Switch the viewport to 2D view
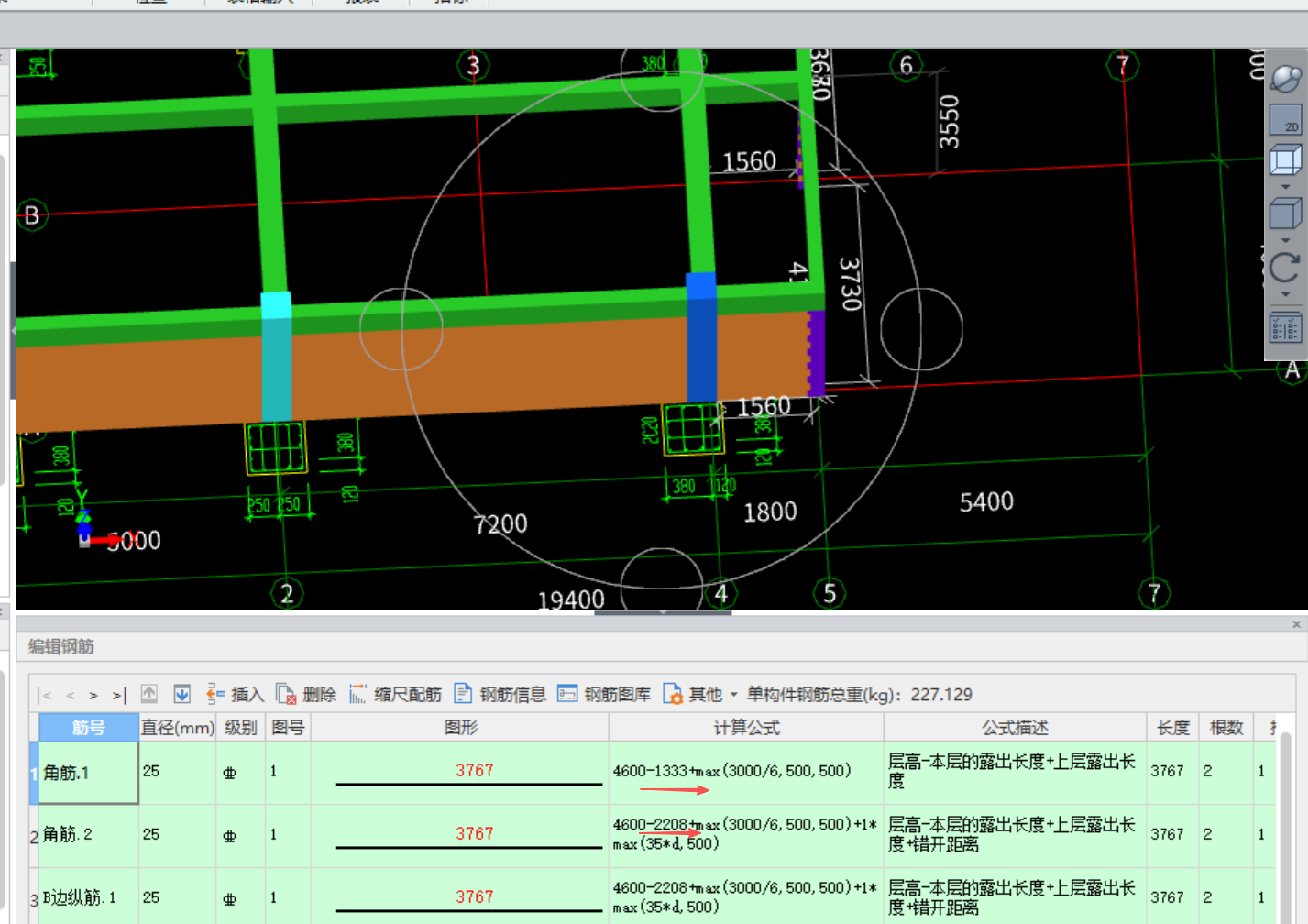Image resolution: width=1308 pixels, height=924 pixels. click(x=1285, y=120)
